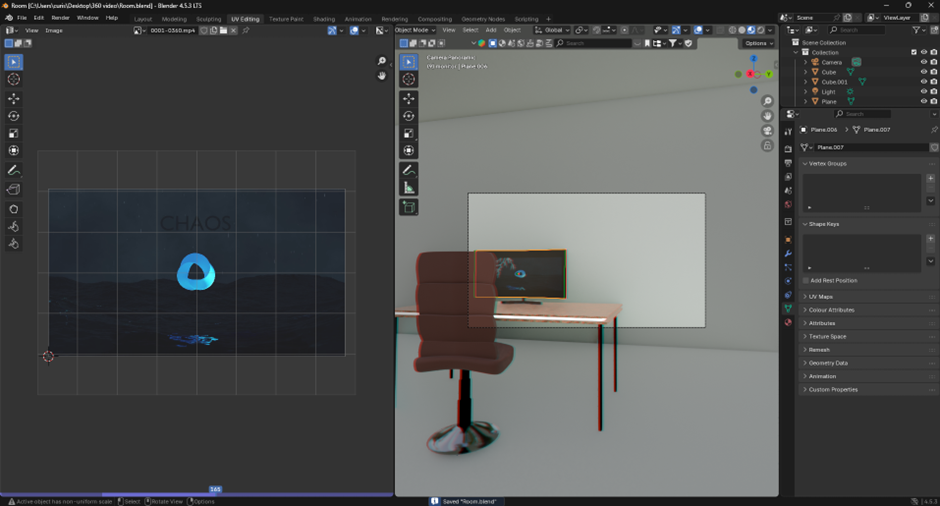This screenshot has width=940, height=506.
Task: Pin the image in UV editor header
Action: [246, 31]
